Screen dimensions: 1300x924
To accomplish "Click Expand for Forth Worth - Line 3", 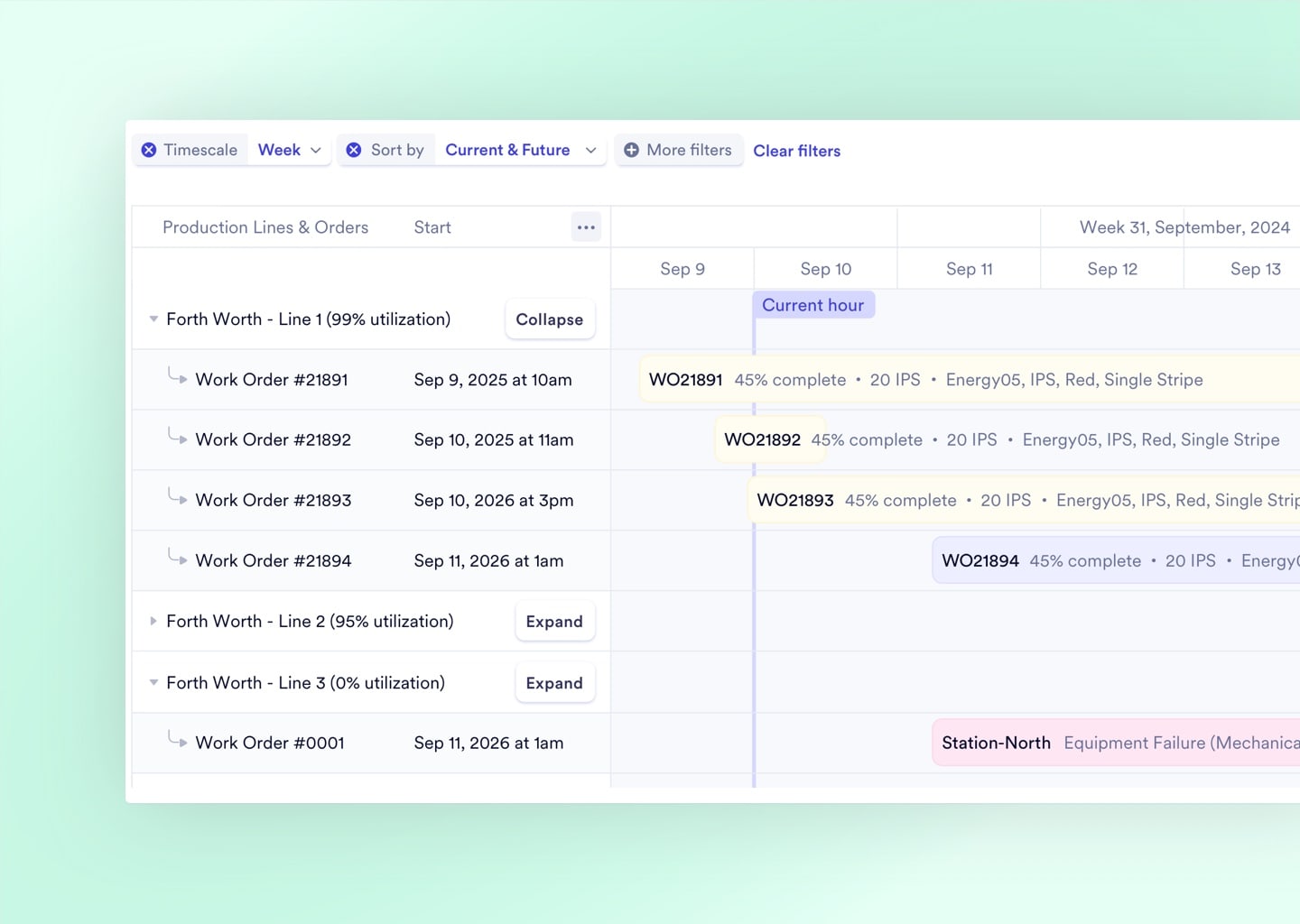I will click(554, 683).
